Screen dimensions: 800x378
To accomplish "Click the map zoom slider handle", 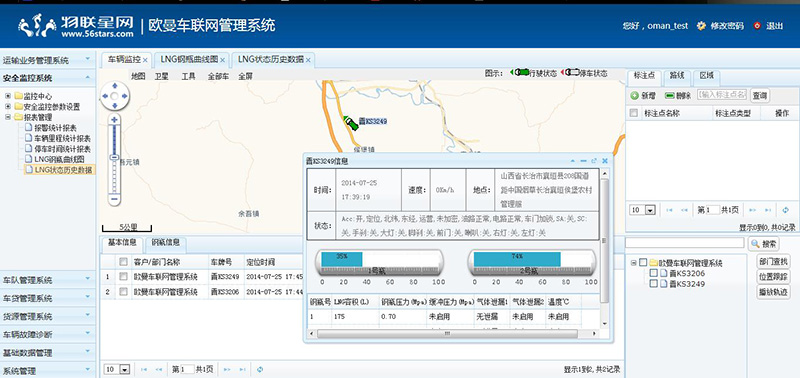I will point(114,157).
